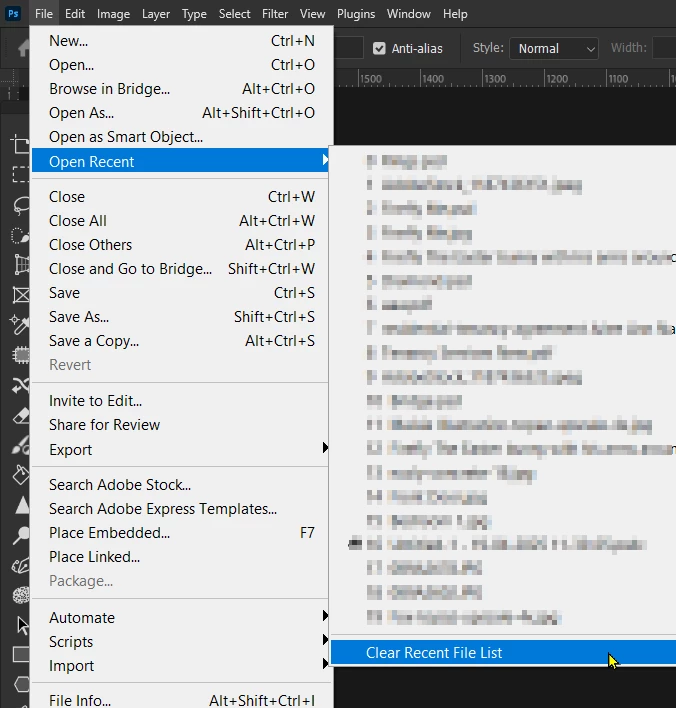Open the View menu

[312, 14]
